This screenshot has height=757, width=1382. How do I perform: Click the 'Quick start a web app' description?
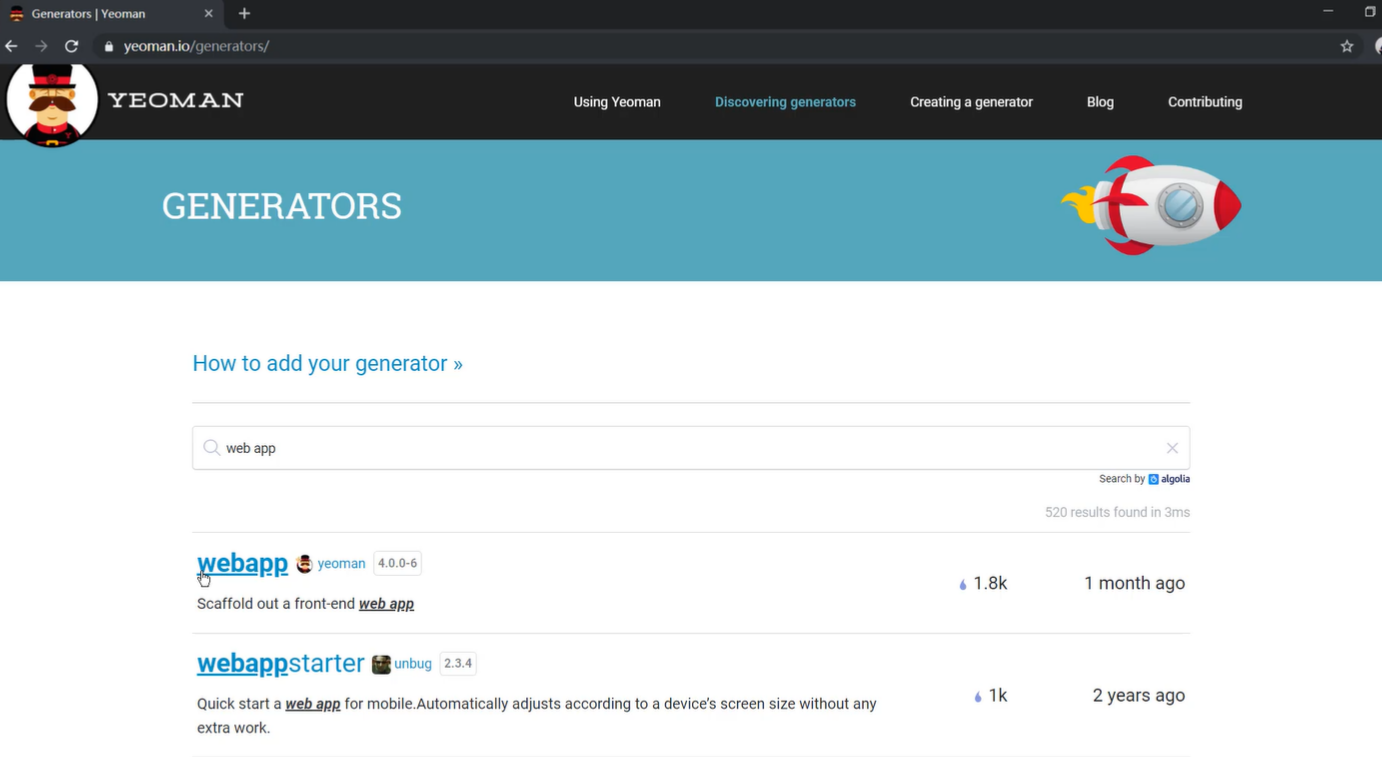pyautogui.click(x=537, y=716)
